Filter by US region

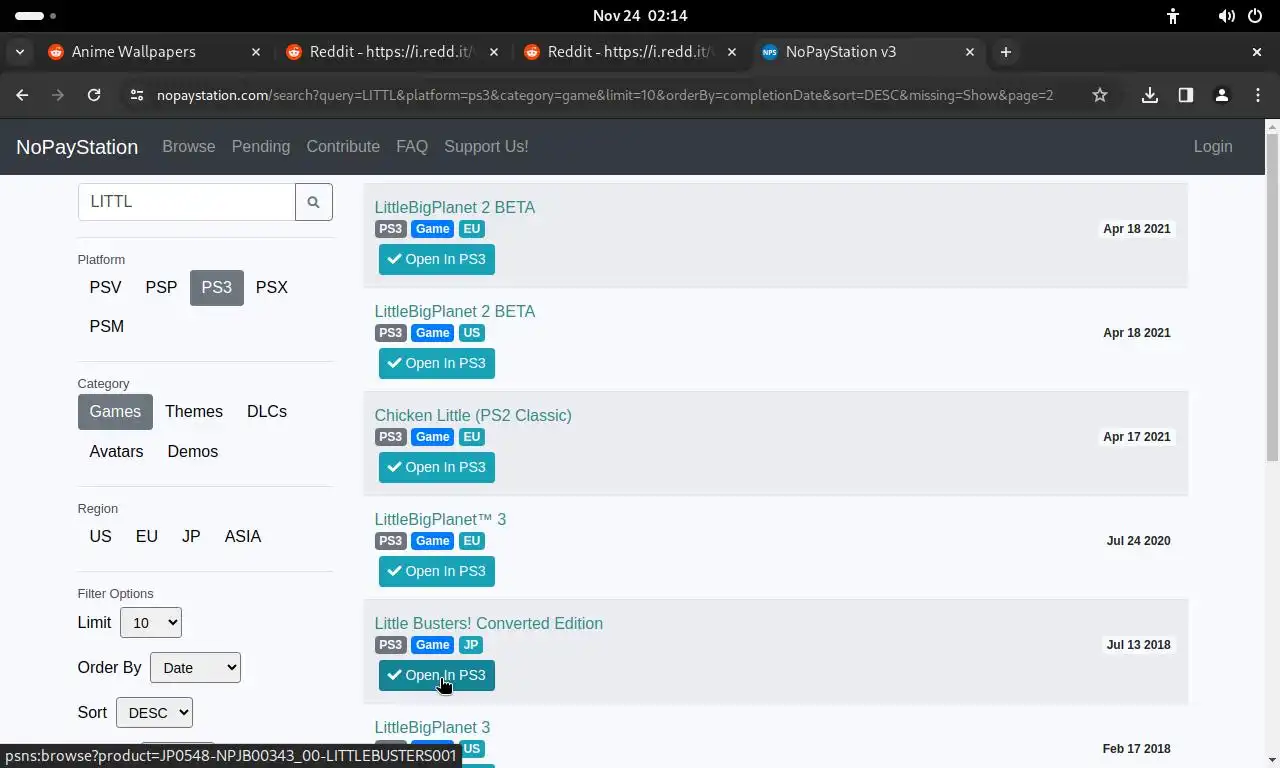(100, 536)
